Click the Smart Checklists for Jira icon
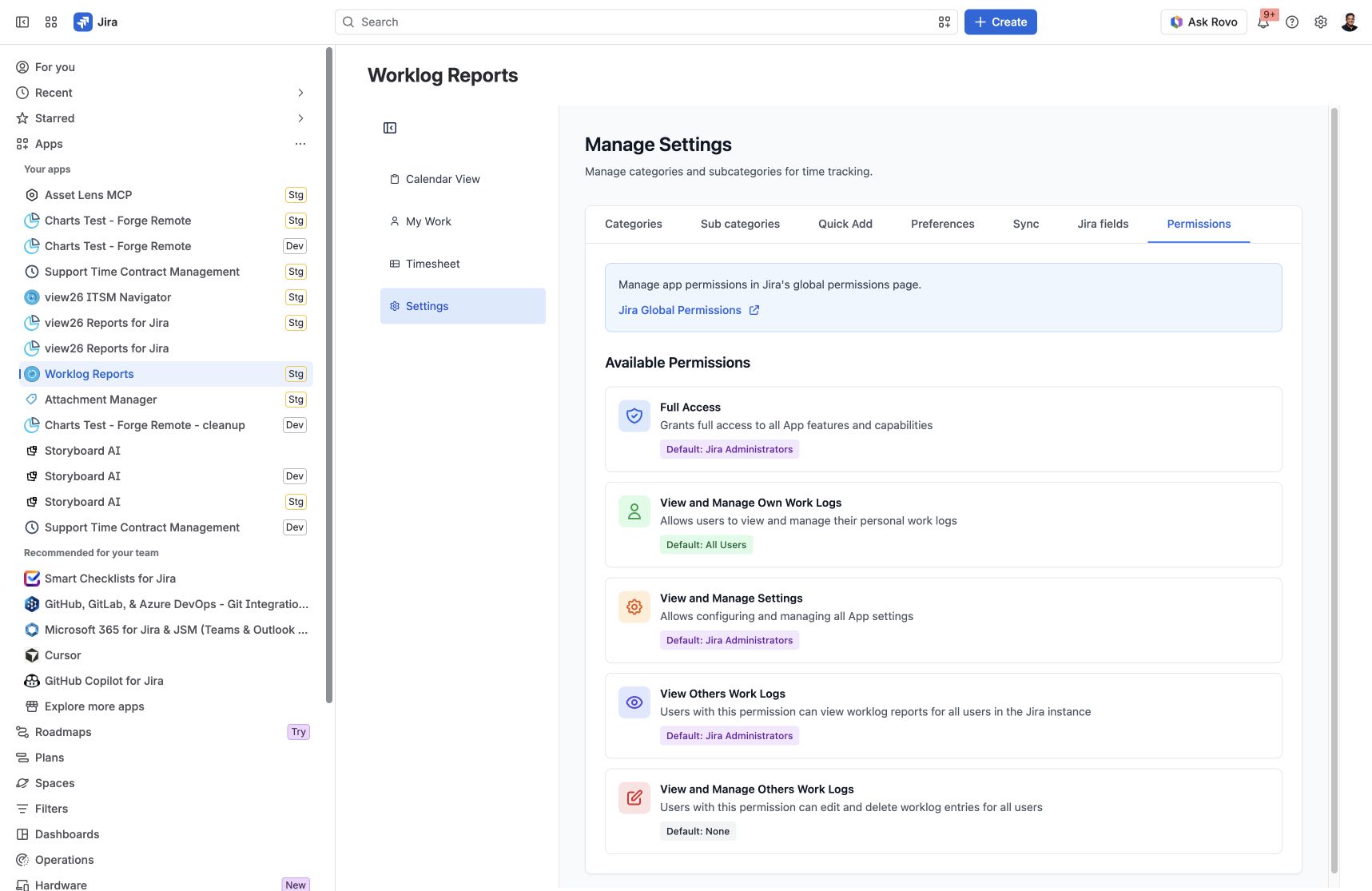 point(32,579)
